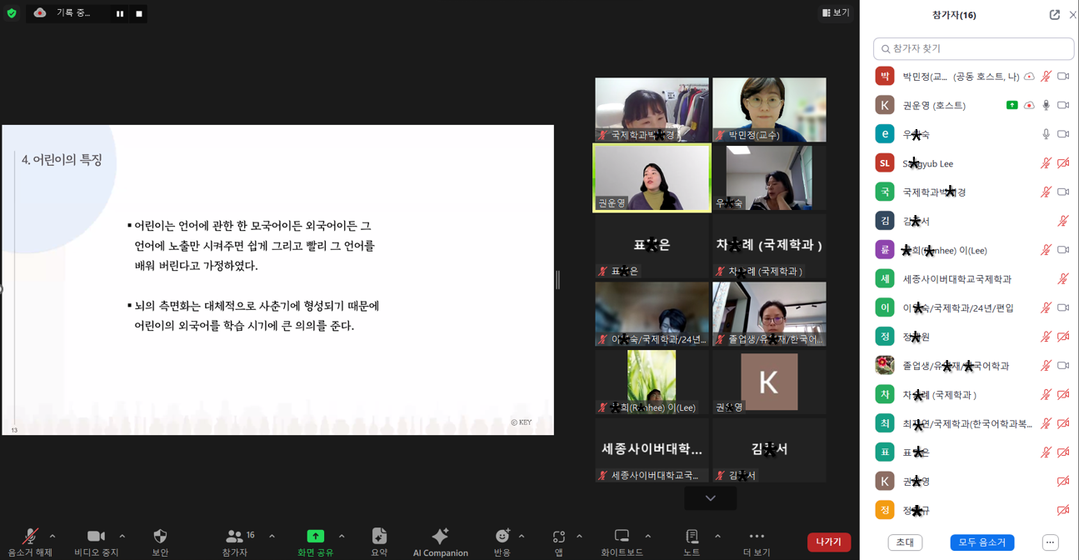This screenshot has width=1079, height=560.
Task: Open the 요약 meeting summary icon
Action: point(379,537)
